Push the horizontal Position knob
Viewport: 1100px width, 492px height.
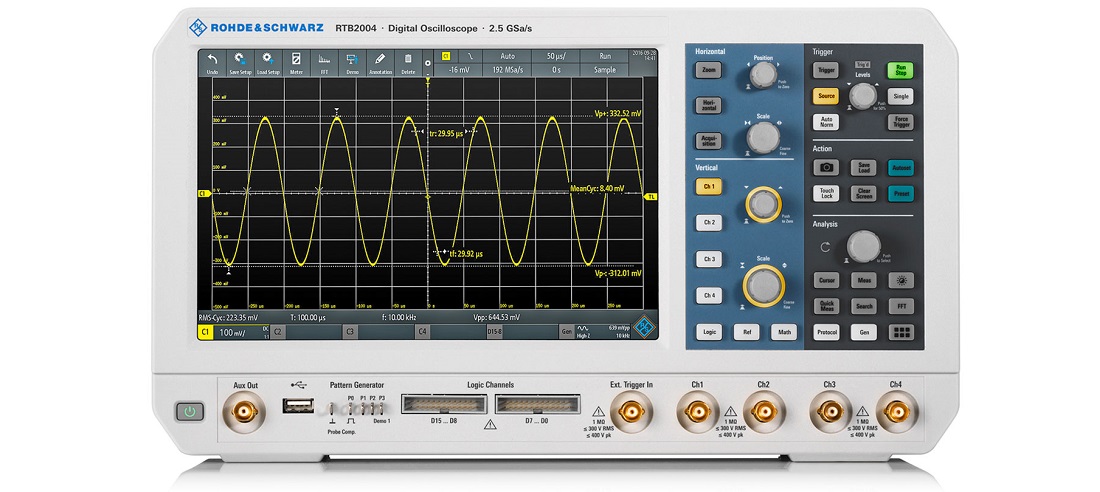pyautogui.click(x=763, y=74)
